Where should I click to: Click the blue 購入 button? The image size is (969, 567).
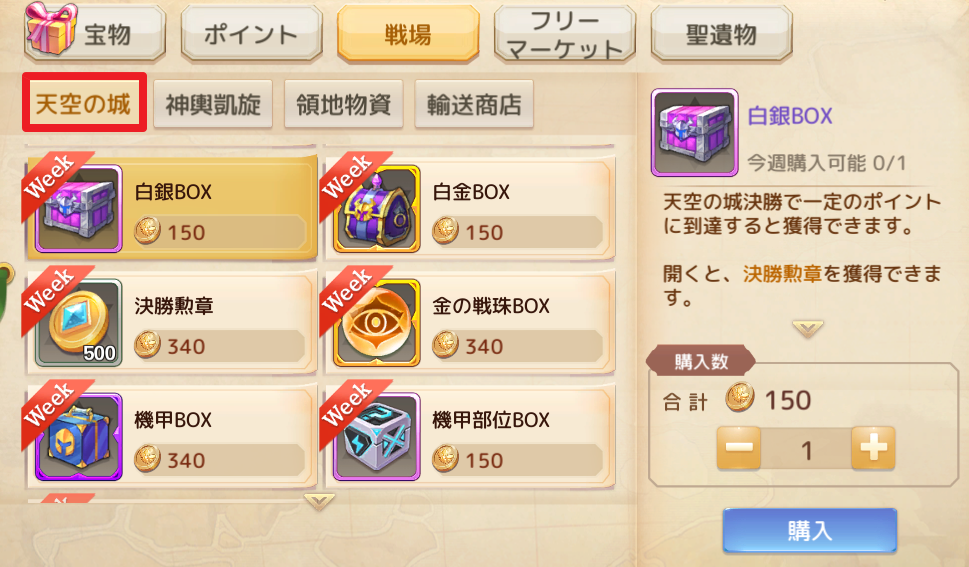pos(810,530)
